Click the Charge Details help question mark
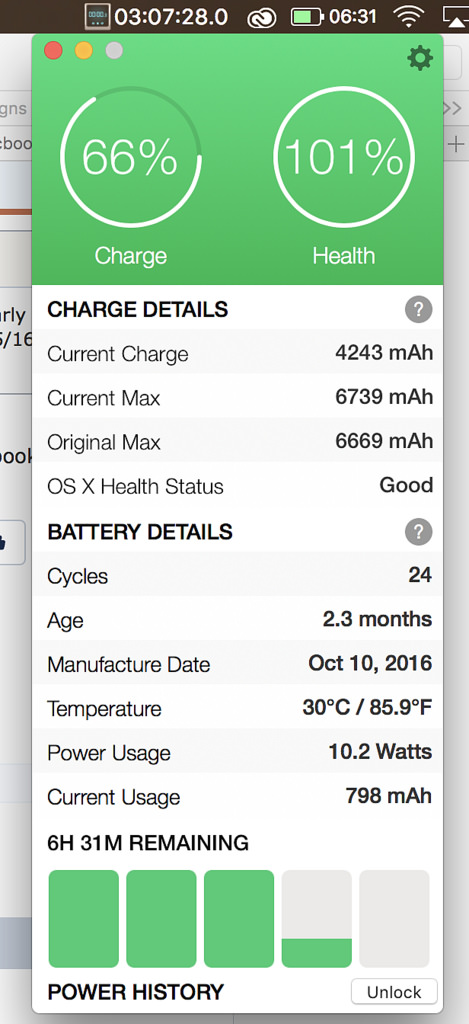The height and width of the screenshot is (1024, 469). coord(418,310)
